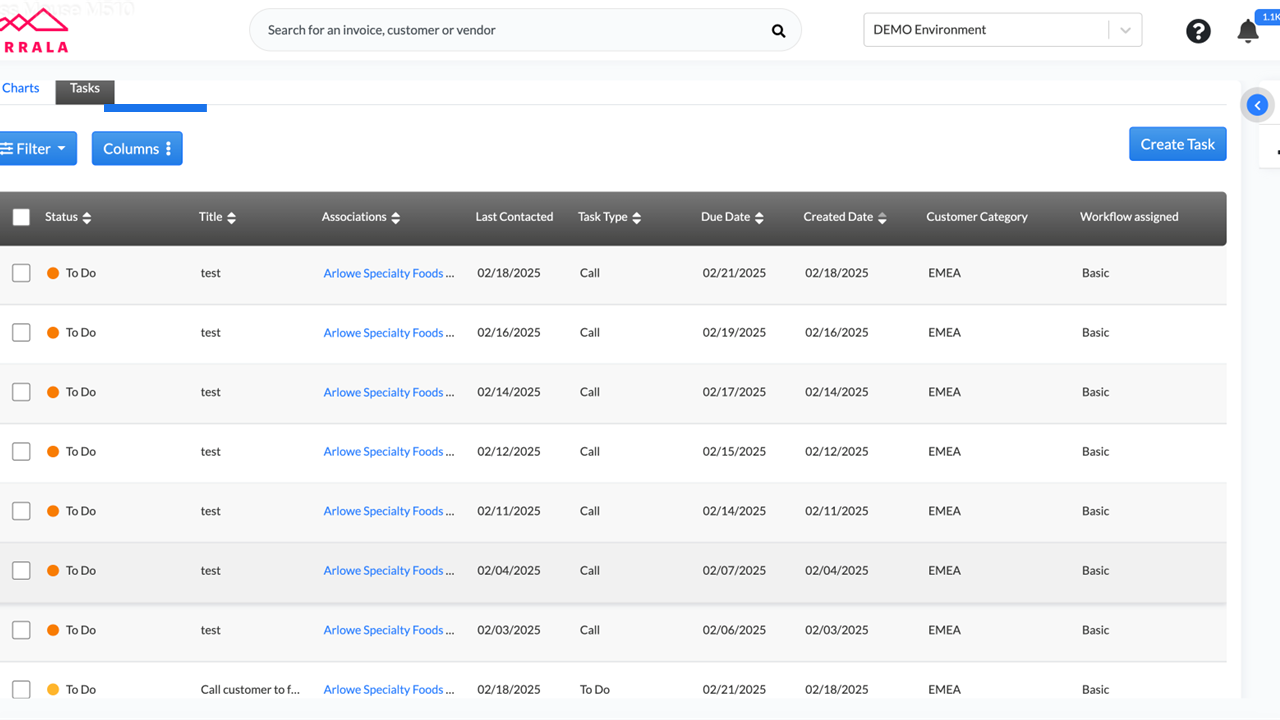Open the Columns options menu
Screen dimensions: 1280x720
[x=137, y=149]
